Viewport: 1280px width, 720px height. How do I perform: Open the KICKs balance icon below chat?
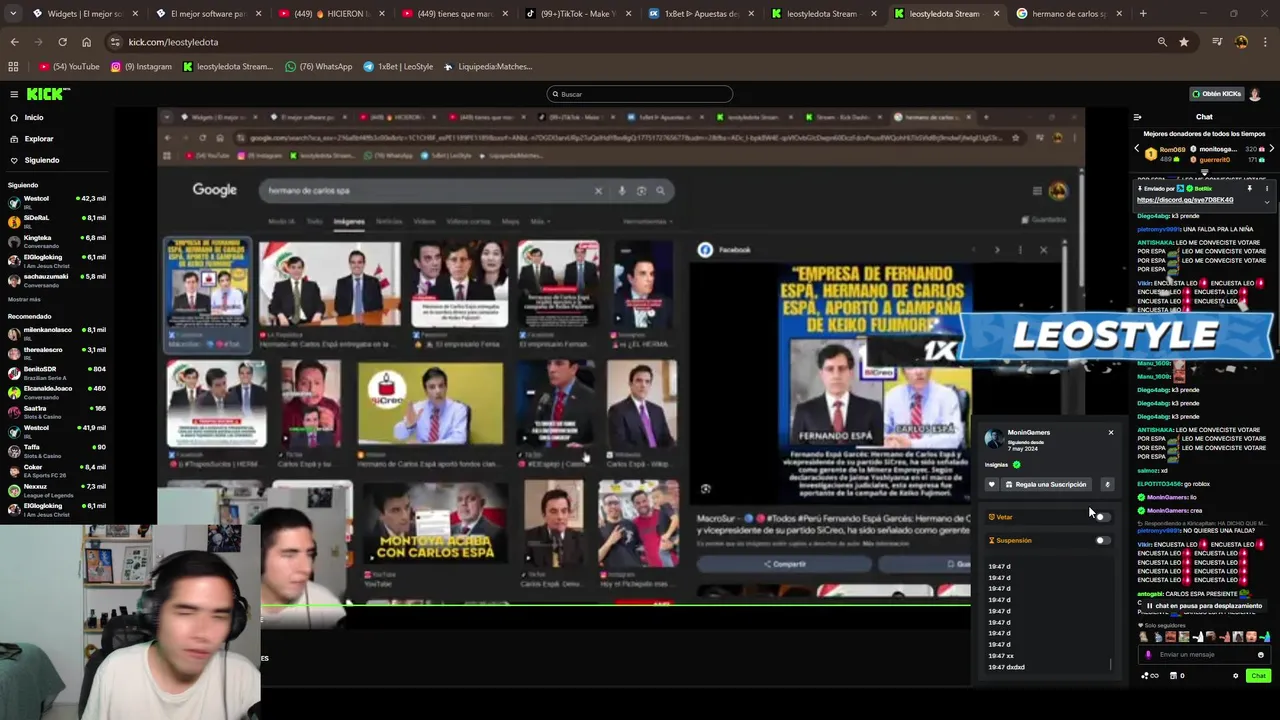[x=1151, y=676]
